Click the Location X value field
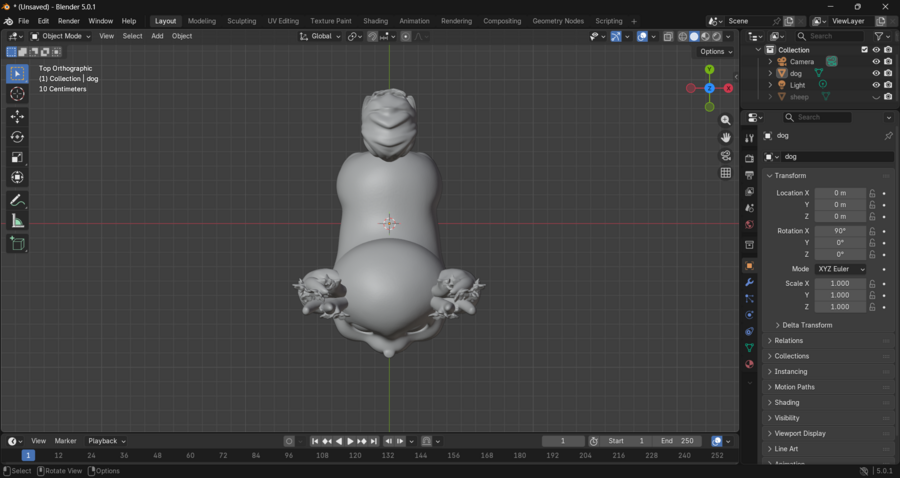 click(x=840, y=193)
